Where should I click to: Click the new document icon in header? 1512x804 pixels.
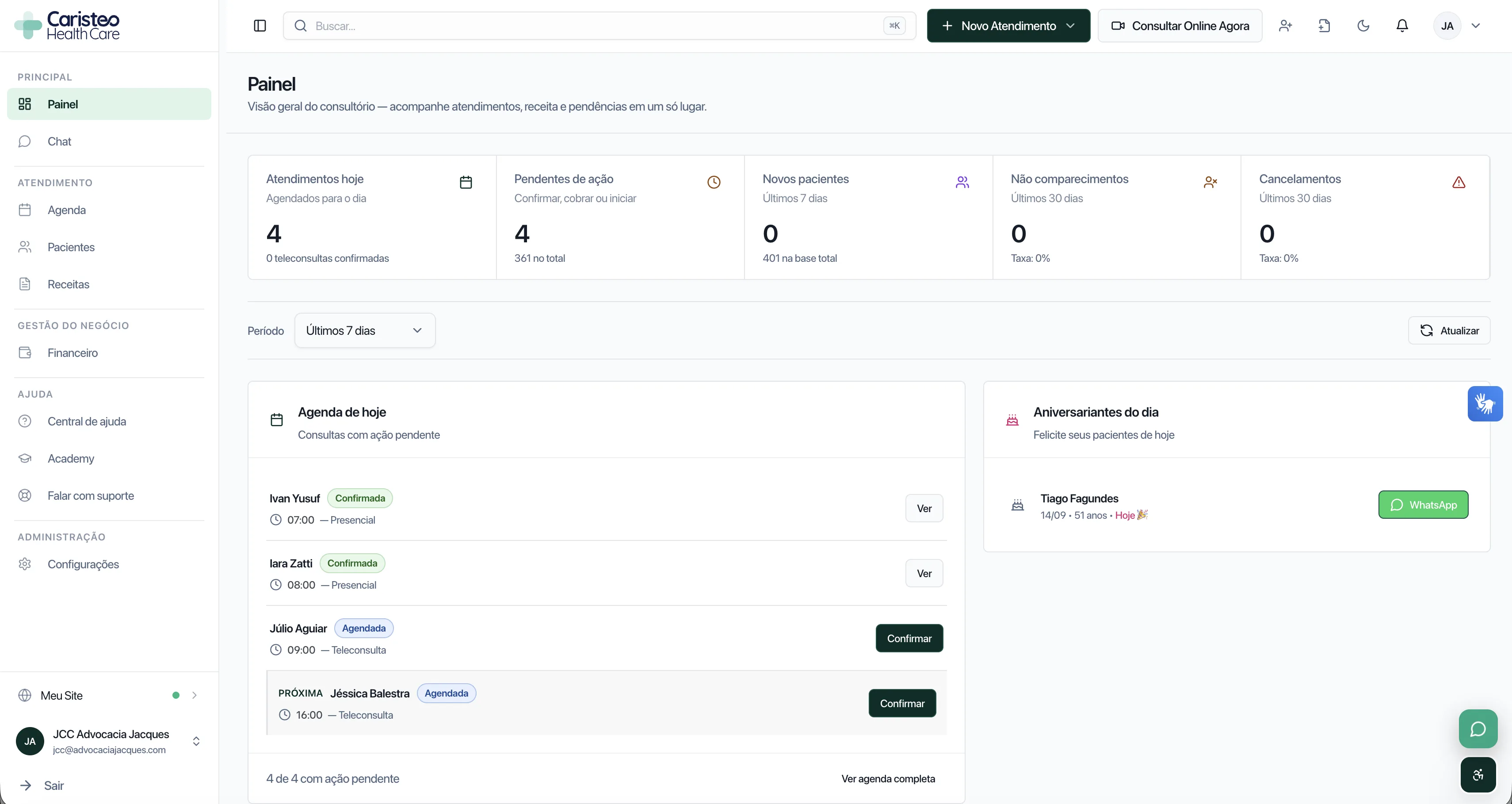click(1324, 26)
